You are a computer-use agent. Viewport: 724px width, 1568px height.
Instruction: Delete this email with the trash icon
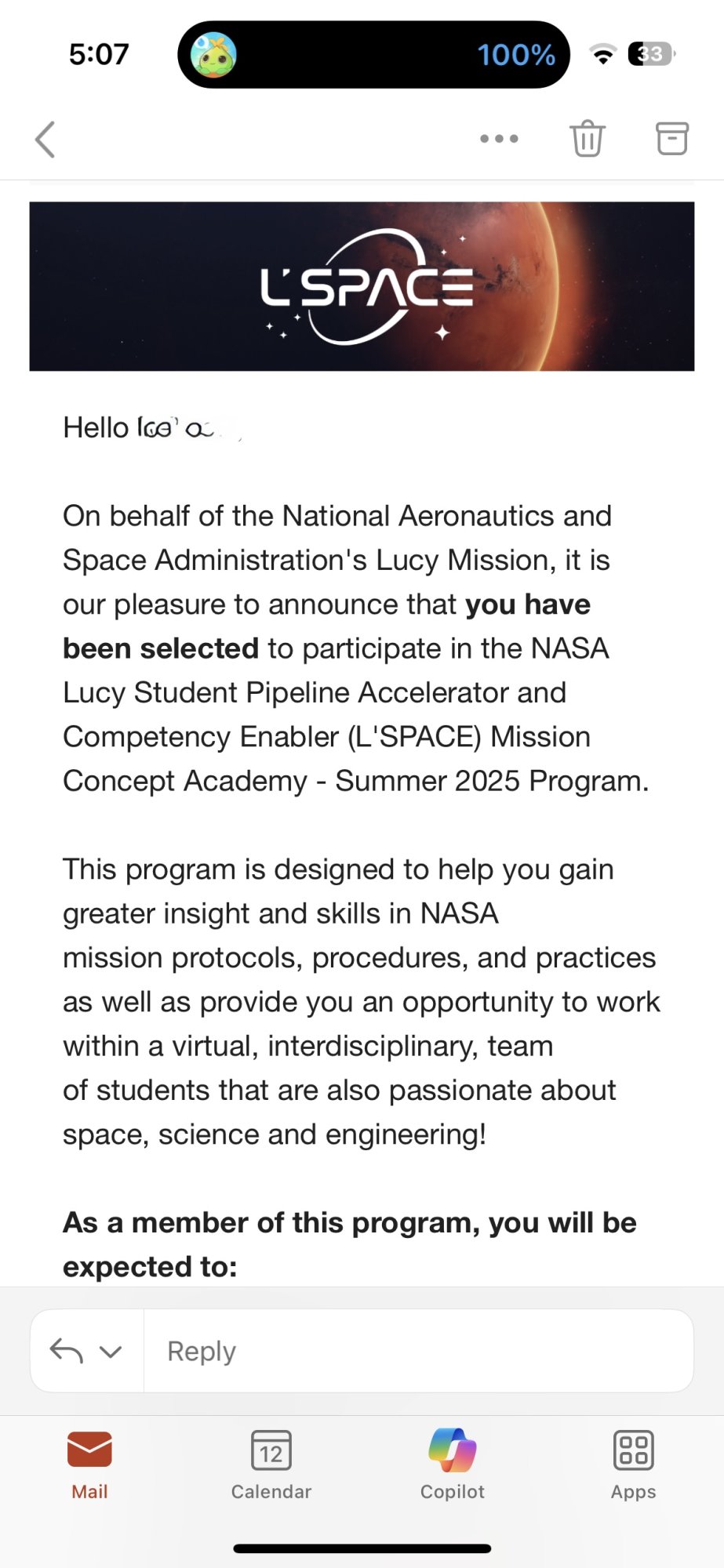pyautogui.click(x=587, y=139)
